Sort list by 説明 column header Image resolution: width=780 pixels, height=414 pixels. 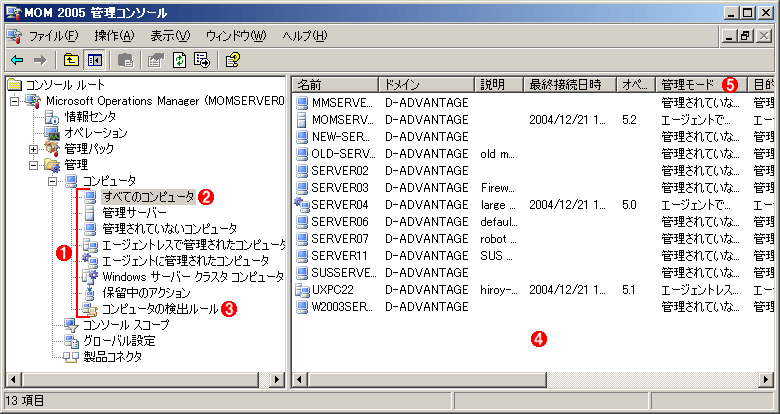(x=499, y=85)
